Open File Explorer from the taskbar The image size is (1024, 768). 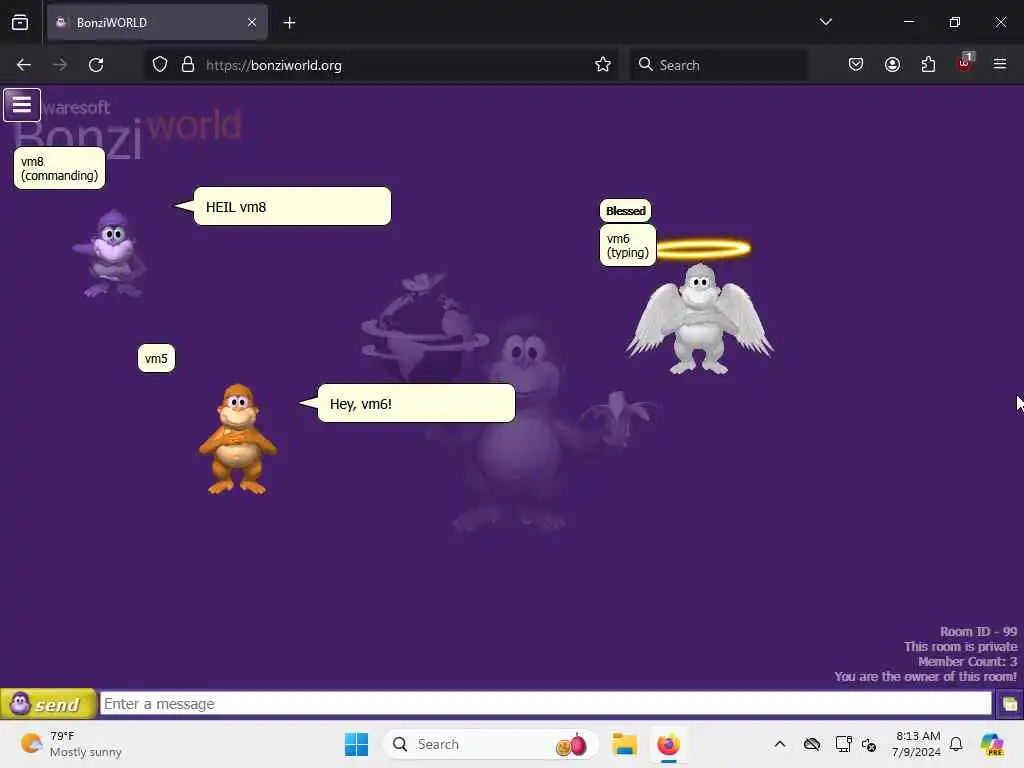[x=624, y=744]
